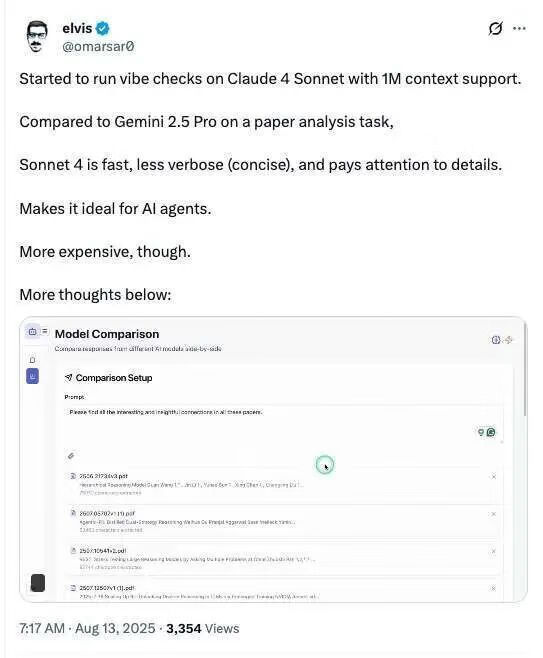The image size is (543, 658).
Task: Click the paperclip attach files icon
Action: tap(71, 455)
